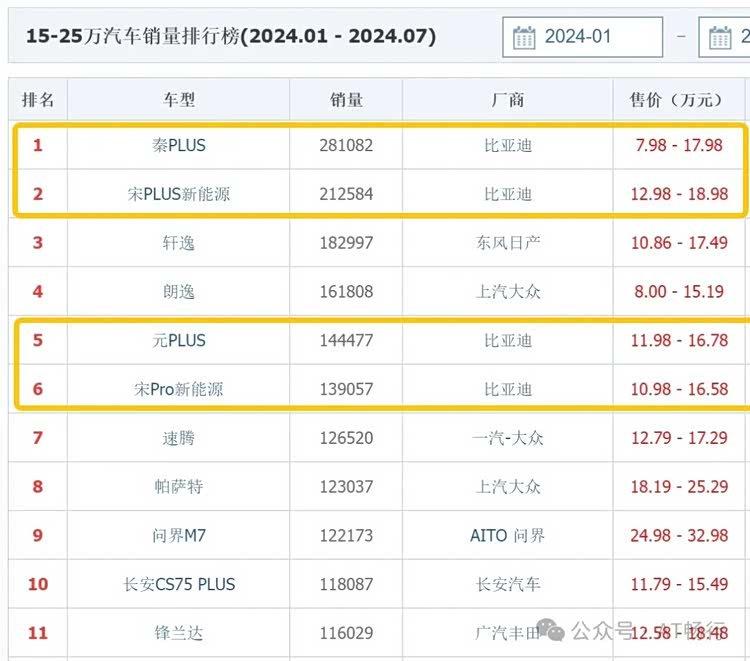
Task: Click the 东风日产 manufacturer link
Action: coord(508,243)
